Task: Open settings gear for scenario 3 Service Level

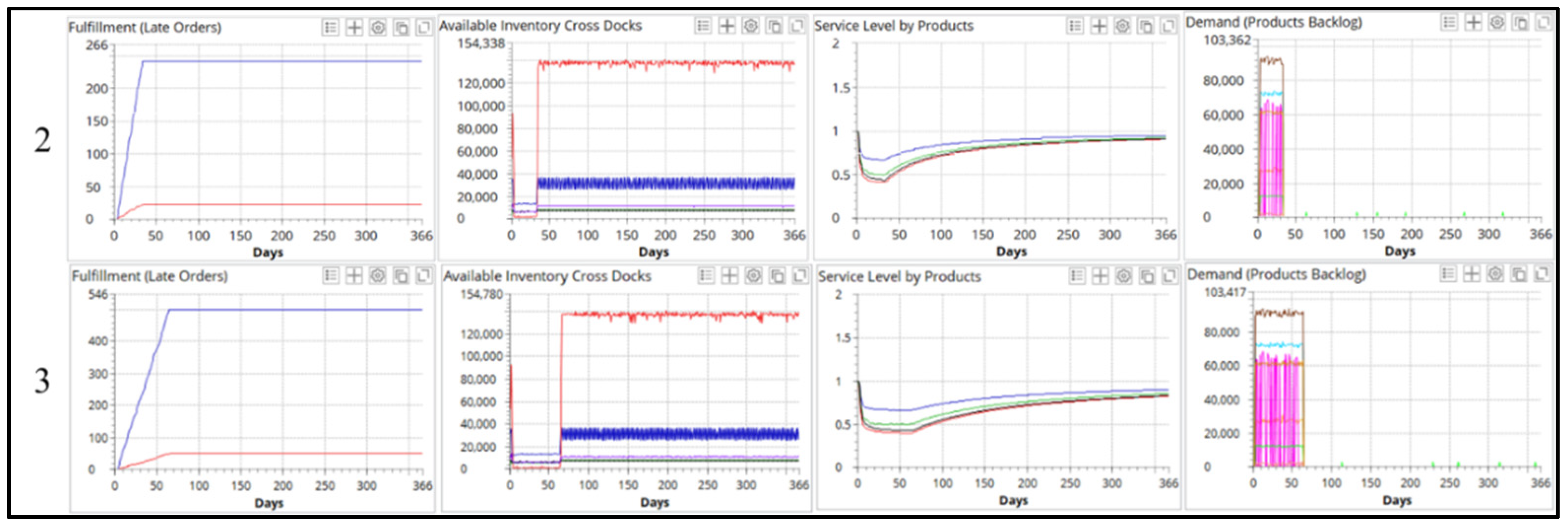Action: click(1124, 277)
